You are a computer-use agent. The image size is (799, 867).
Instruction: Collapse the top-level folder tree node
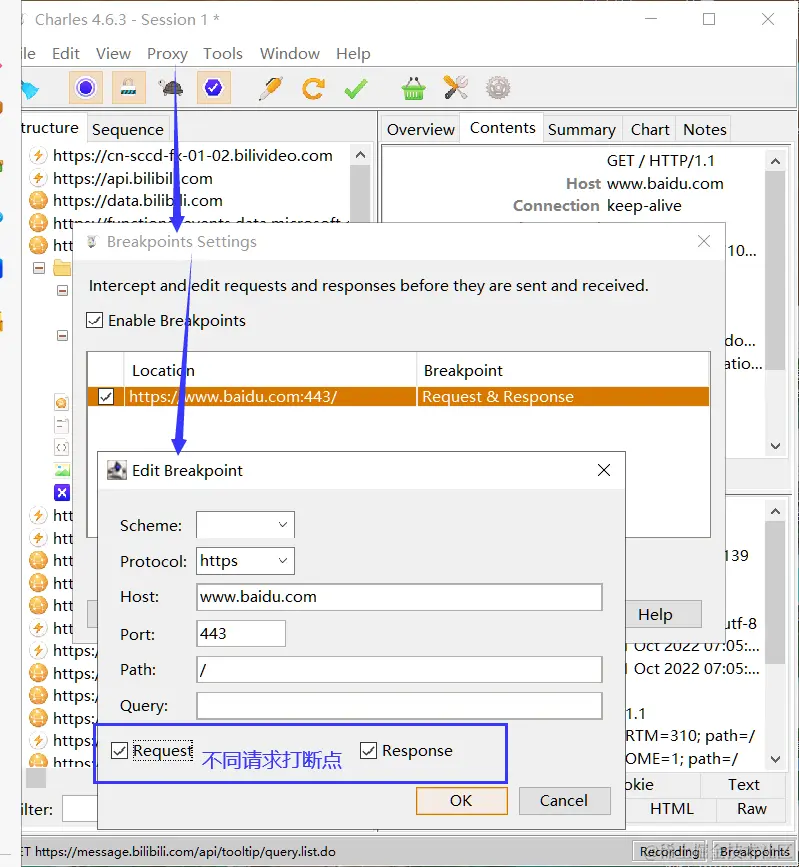point(39,268)
